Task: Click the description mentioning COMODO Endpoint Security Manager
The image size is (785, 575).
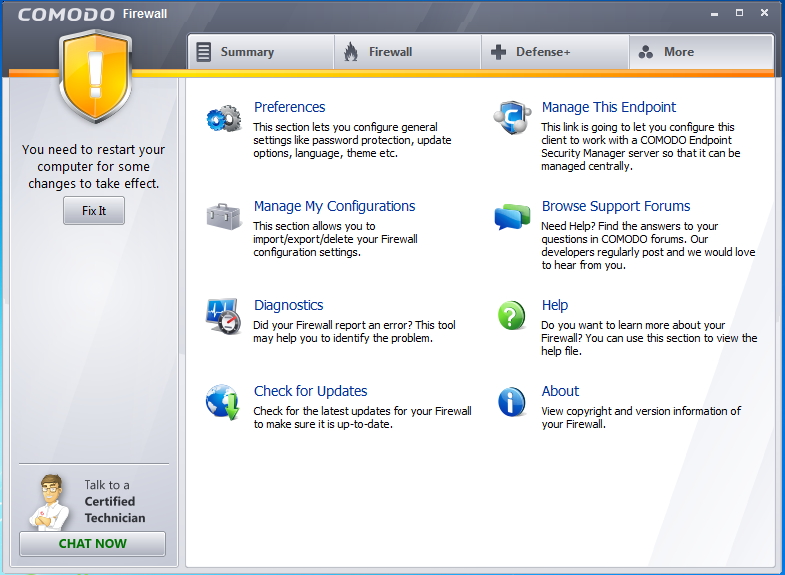Action: 640,147
